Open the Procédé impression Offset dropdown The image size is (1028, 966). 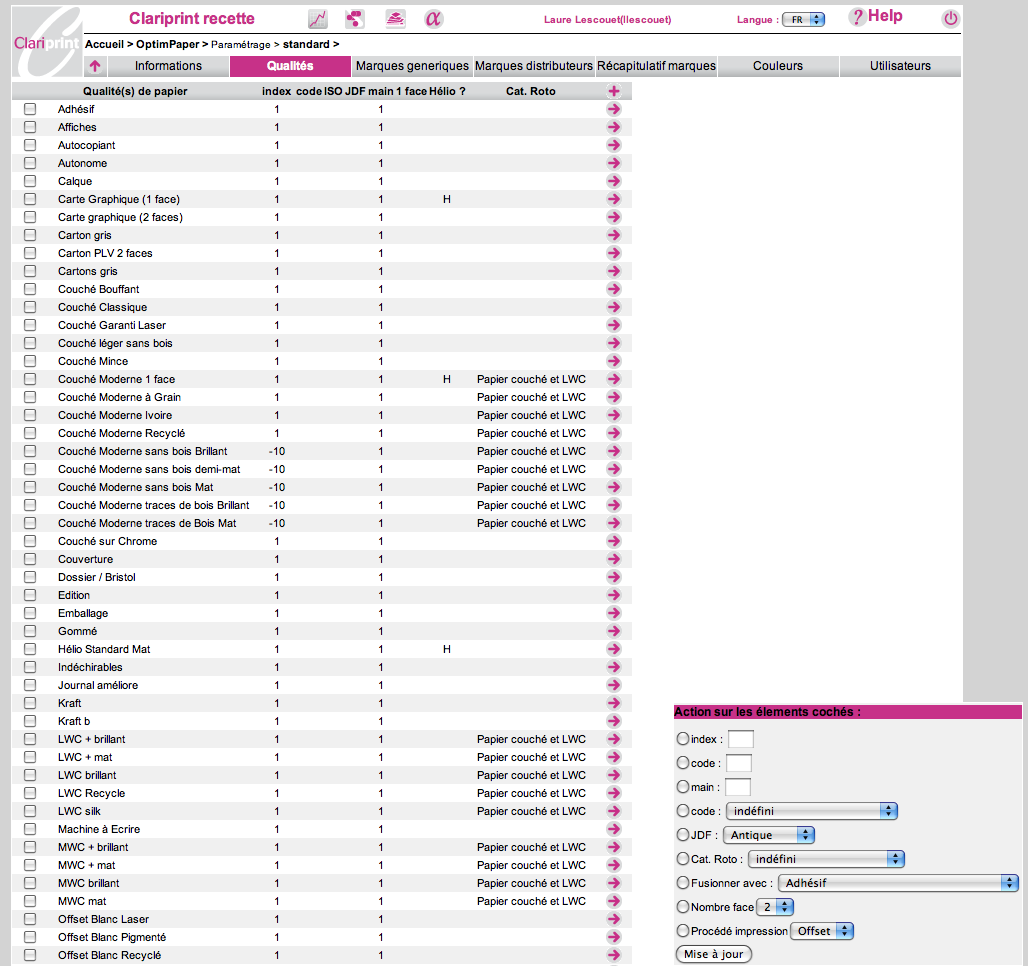(822, 931)
